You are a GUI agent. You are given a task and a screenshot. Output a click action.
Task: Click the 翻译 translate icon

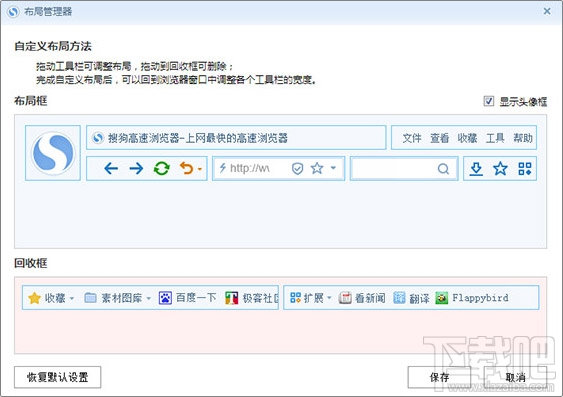399,298
